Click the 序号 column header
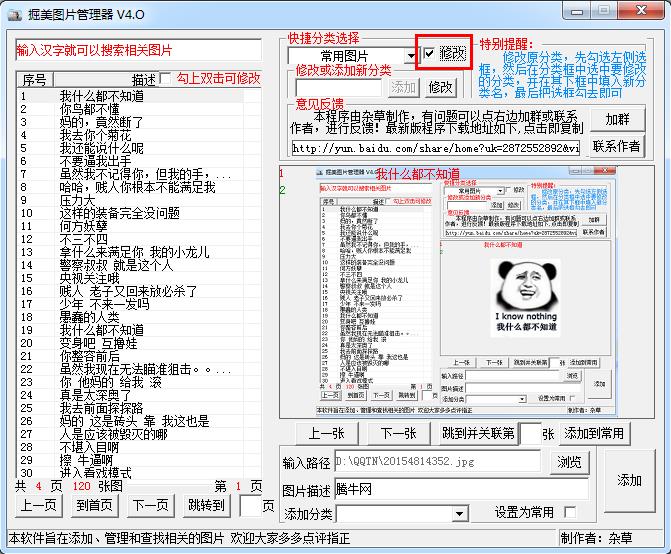The height and width of the screenshot is (554, 671). click(35, 79)
